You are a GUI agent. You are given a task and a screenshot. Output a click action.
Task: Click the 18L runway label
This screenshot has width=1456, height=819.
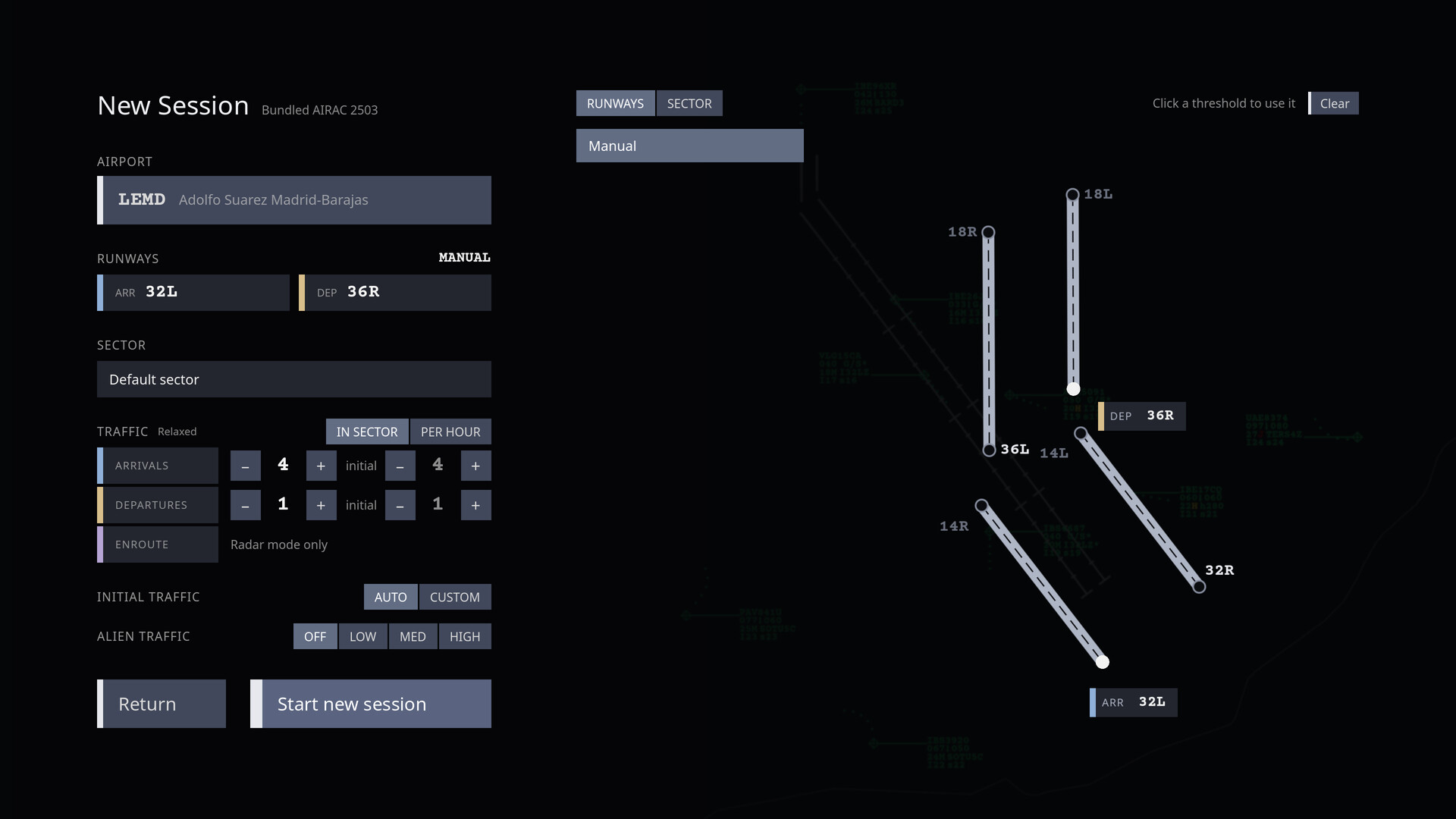(1098, 194)
